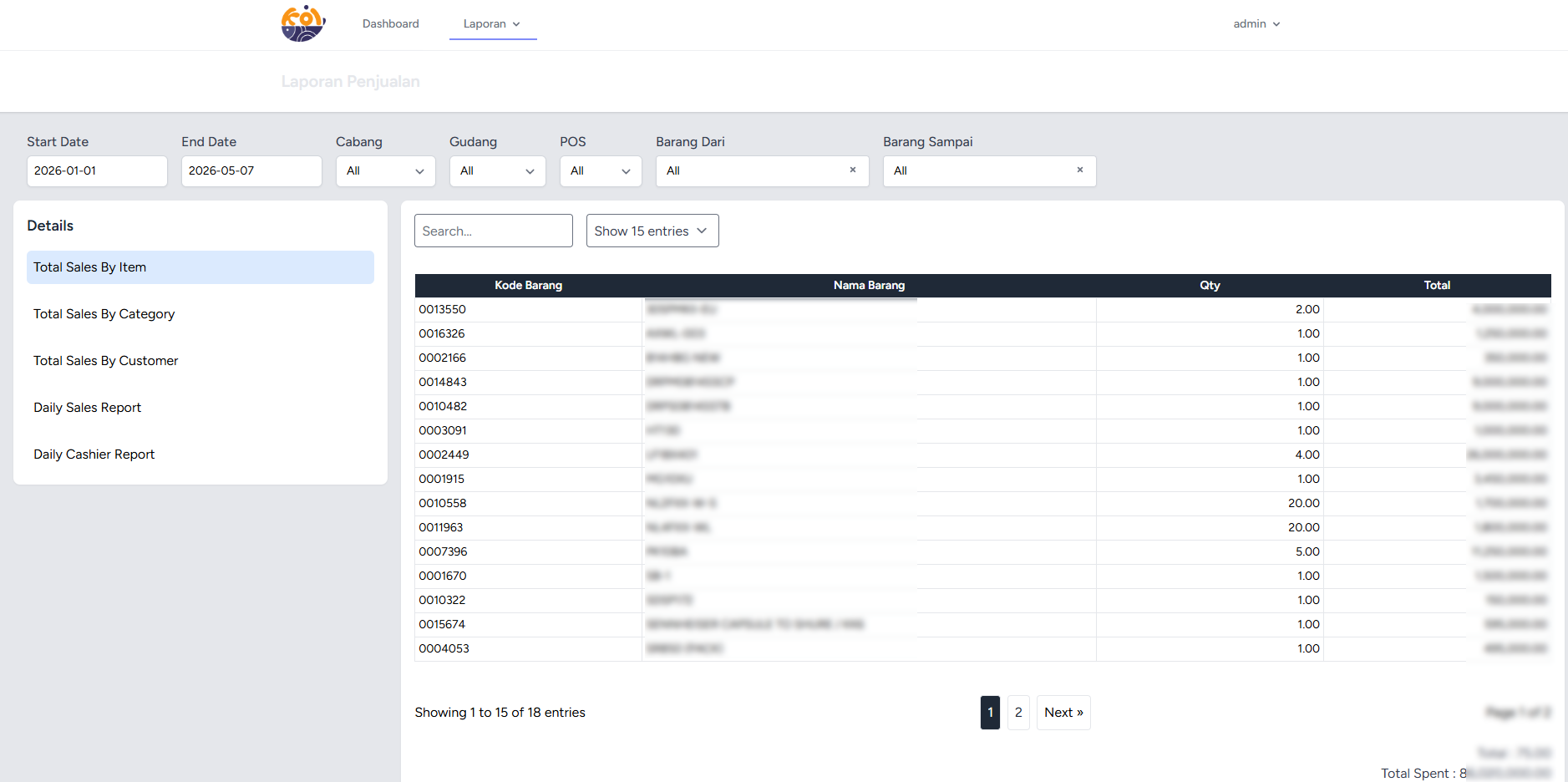
Task: Select Total Sales By Customer report
Action: tap(200, 361)
